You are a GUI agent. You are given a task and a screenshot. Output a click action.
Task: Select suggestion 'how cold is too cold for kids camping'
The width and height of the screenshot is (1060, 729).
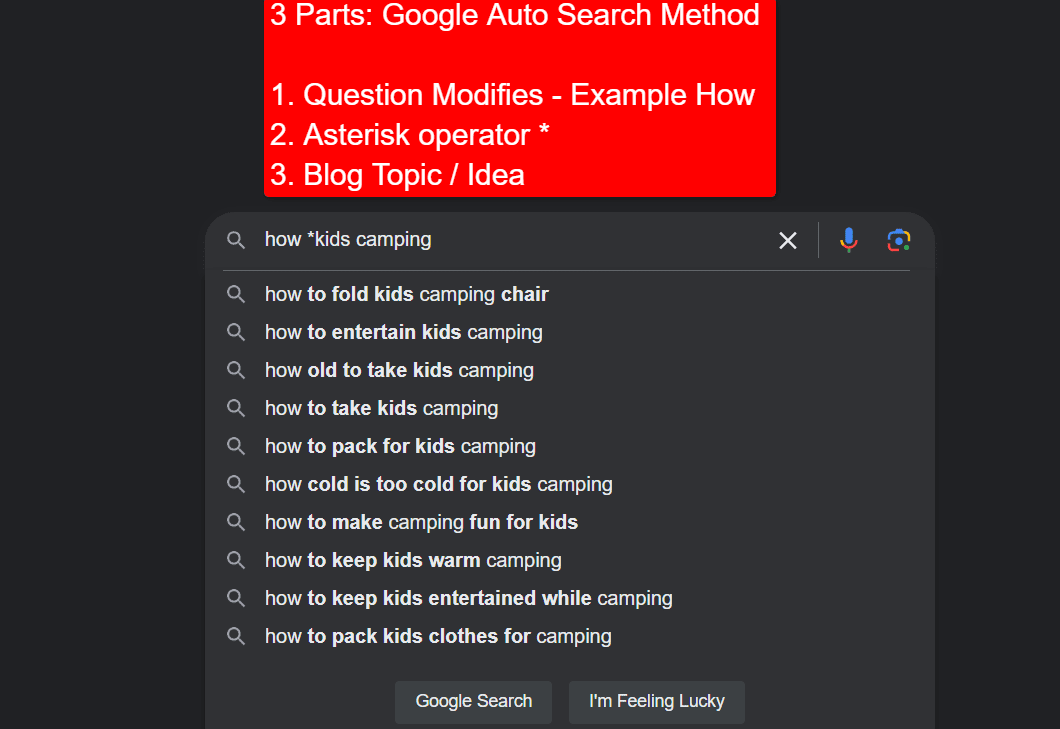click(x=438, y=483)
